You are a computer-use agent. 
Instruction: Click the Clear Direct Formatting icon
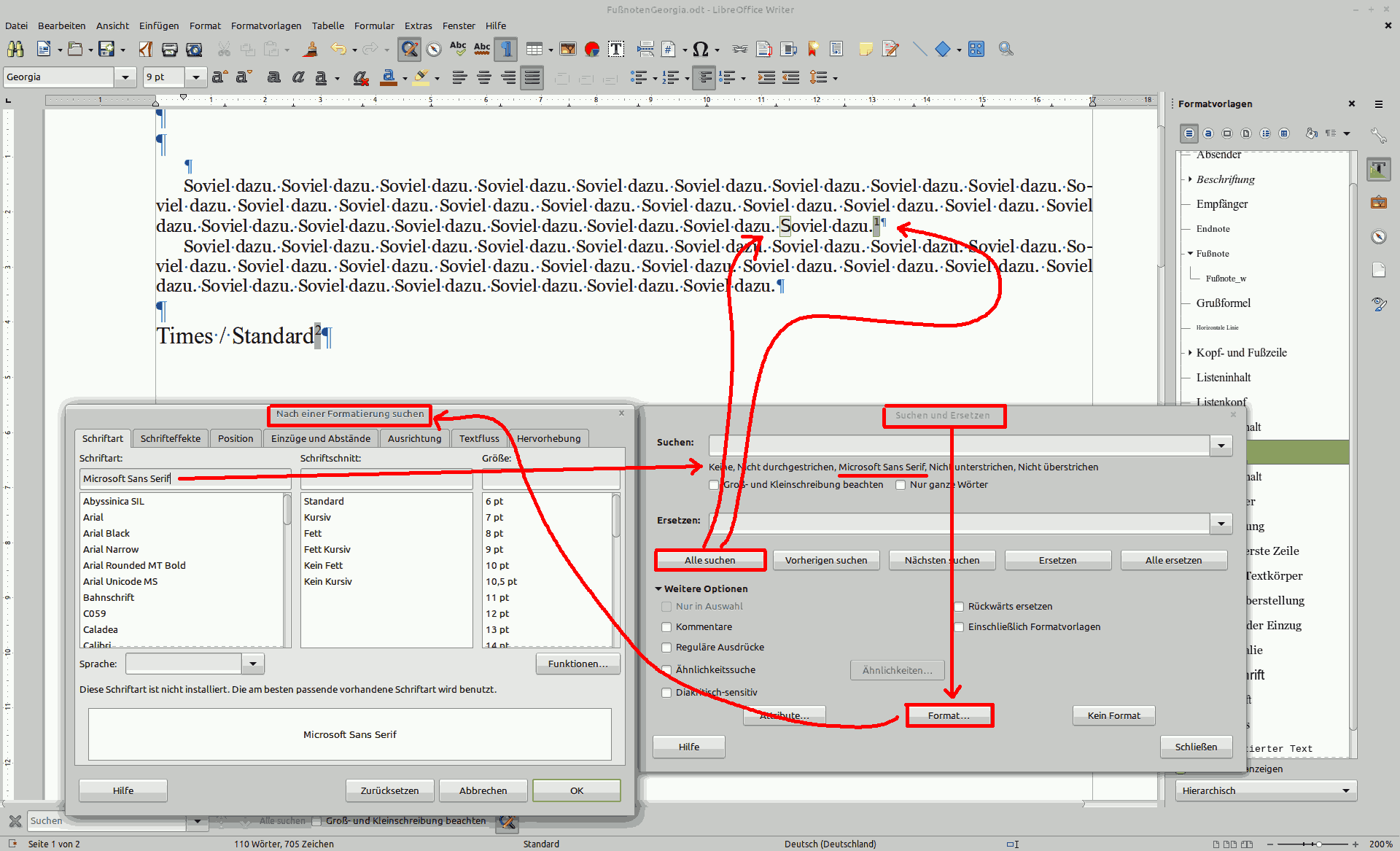(360, 77)
